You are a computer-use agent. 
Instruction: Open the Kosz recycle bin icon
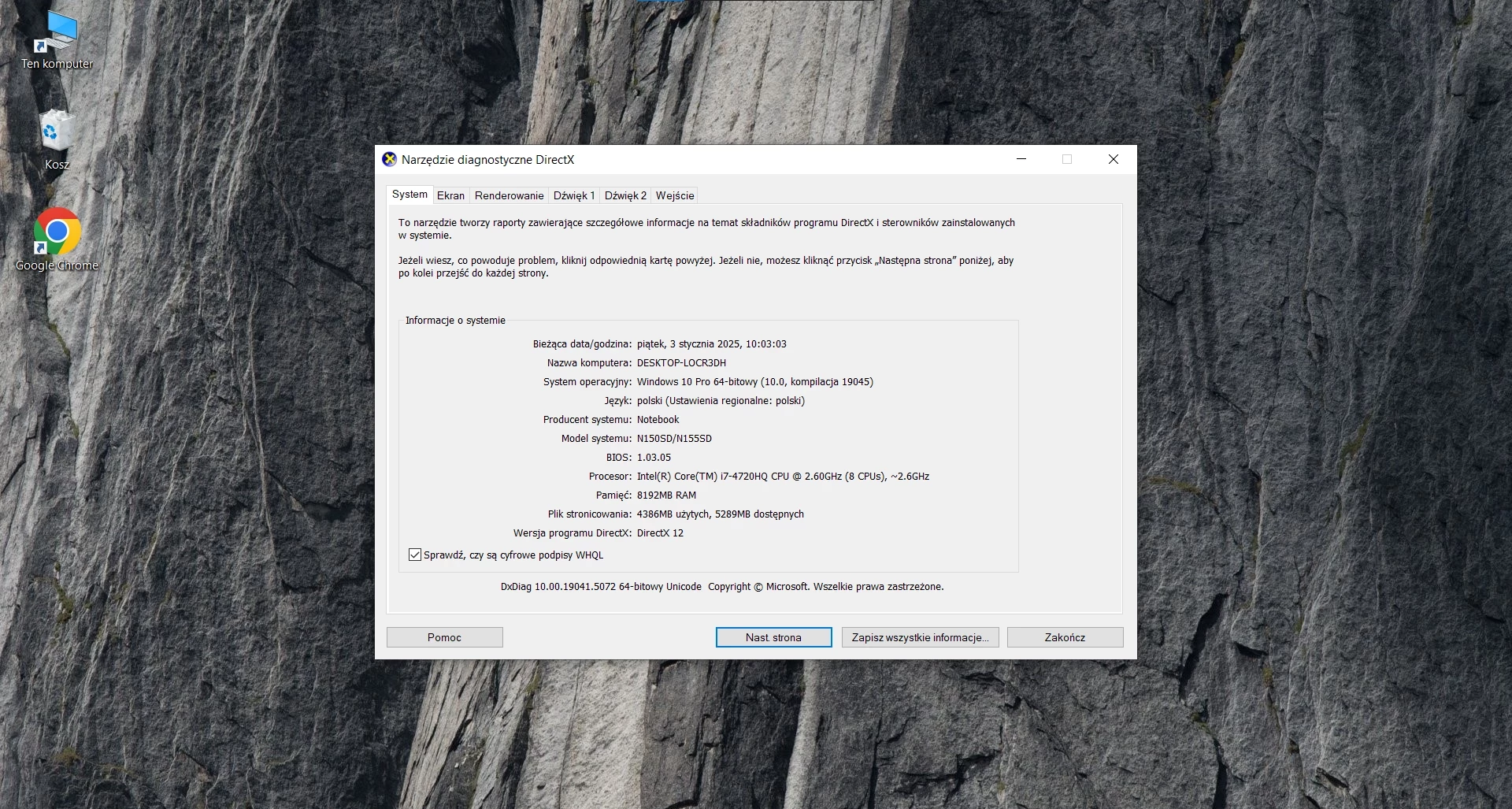(57, 139)
